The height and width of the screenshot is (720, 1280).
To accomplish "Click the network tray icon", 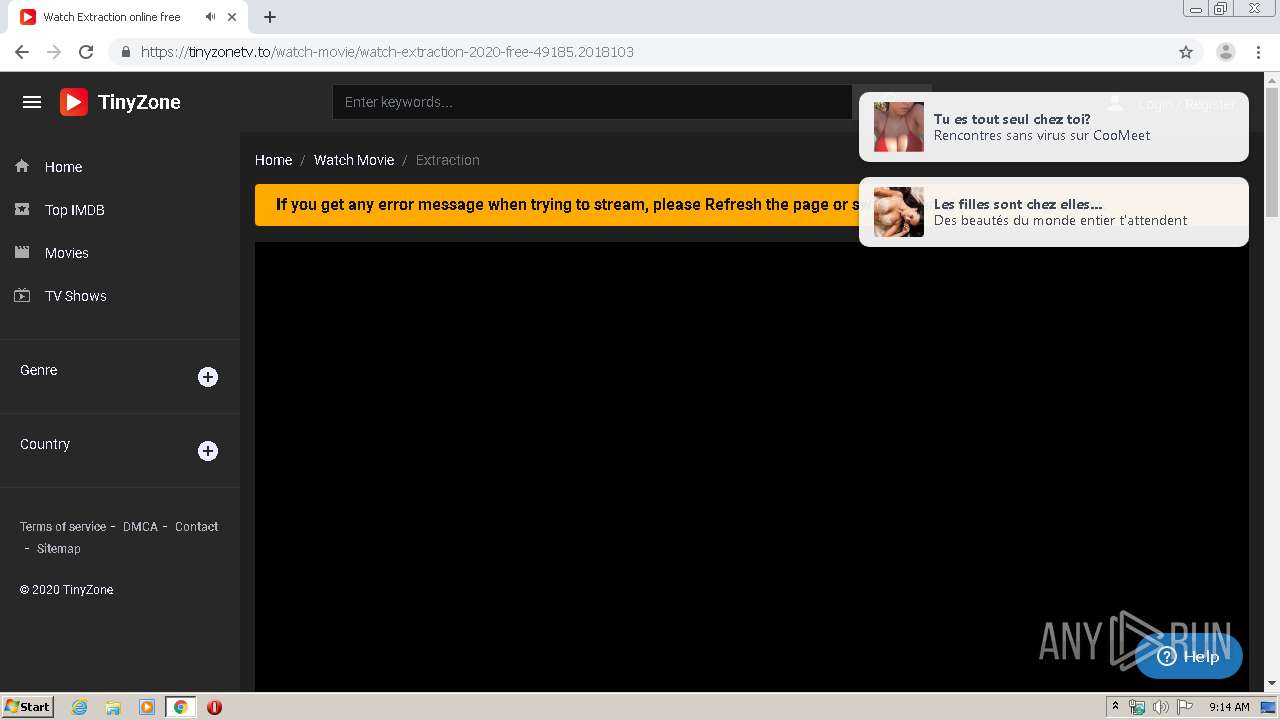I will coord(1138,707).
